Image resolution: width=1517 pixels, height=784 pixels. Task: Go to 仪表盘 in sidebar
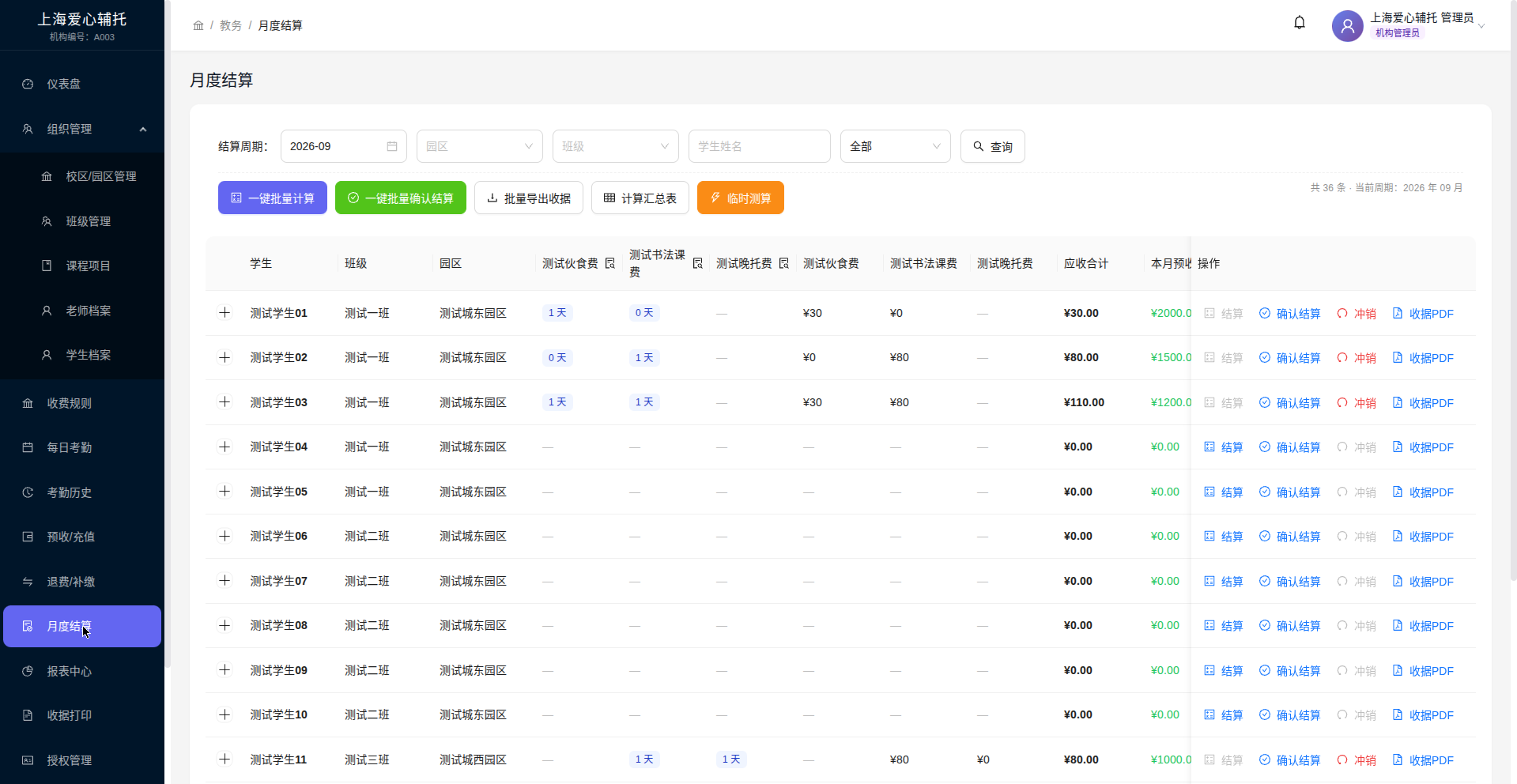[x=82, y=84]
